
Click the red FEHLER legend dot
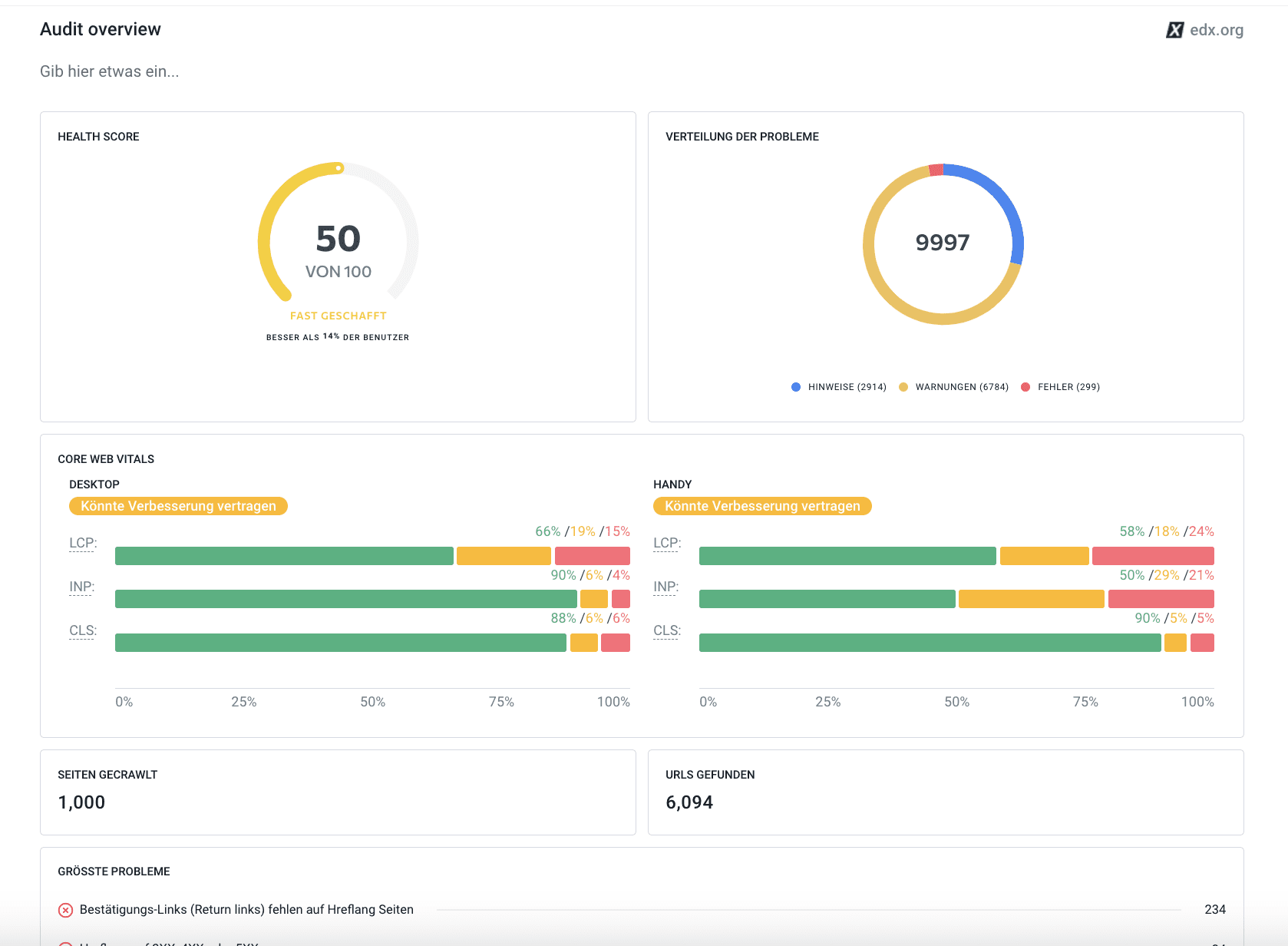[1025, 387]
